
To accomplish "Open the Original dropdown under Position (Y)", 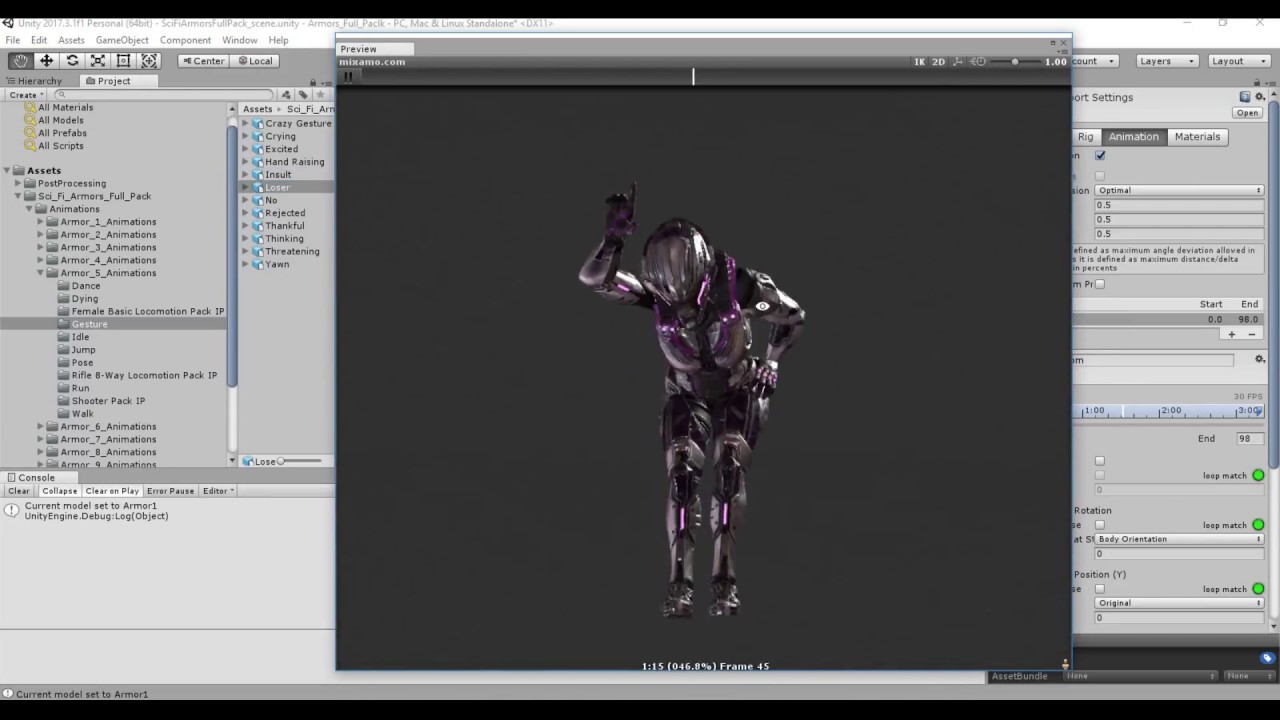I will tap(1179, 603).
